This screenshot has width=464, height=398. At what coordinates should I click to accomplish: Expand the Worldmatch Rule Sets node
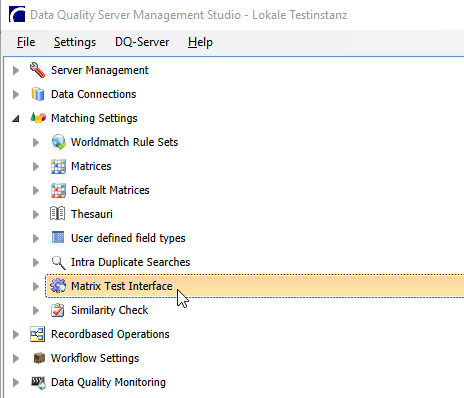click(x=36, y=142)
